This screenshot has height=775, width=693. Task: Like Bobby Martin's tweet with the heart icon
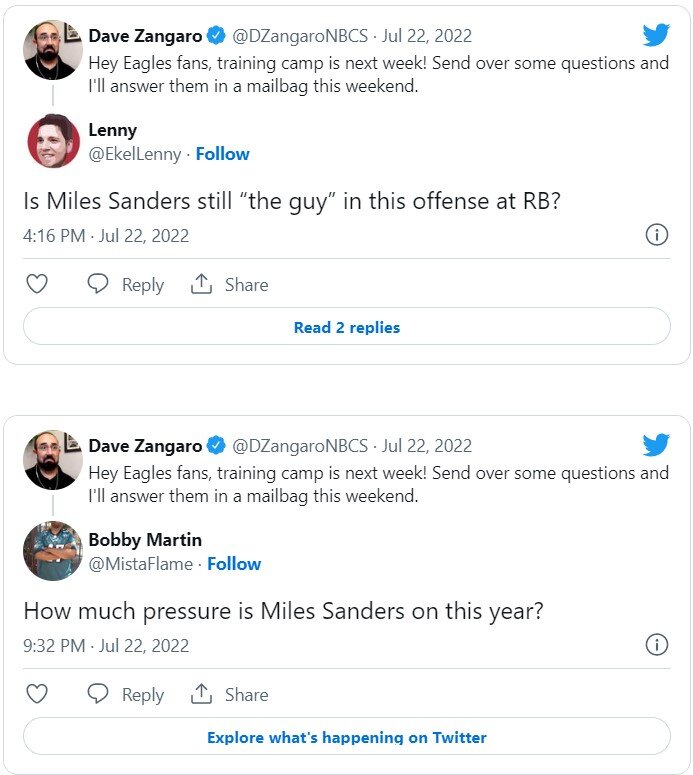pos(37,694)
